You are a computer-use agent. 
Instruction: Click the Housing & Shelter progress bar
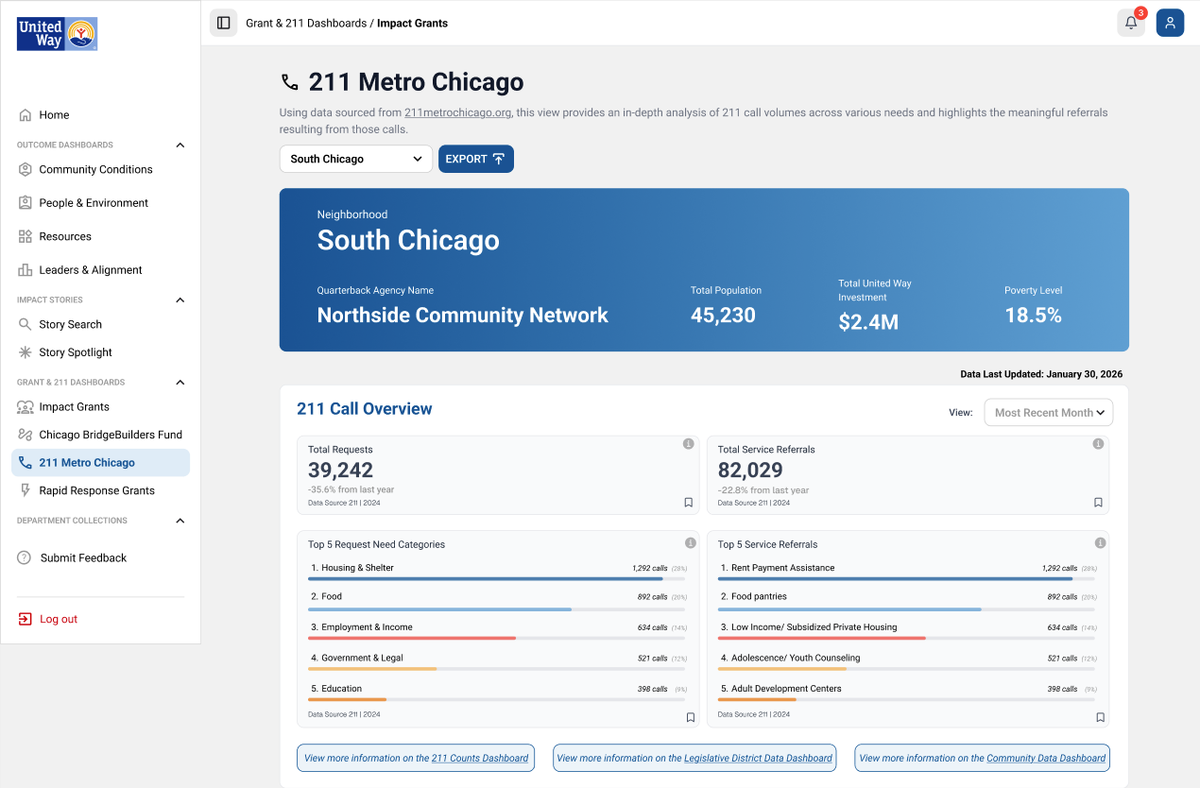[x=497, y=578]
